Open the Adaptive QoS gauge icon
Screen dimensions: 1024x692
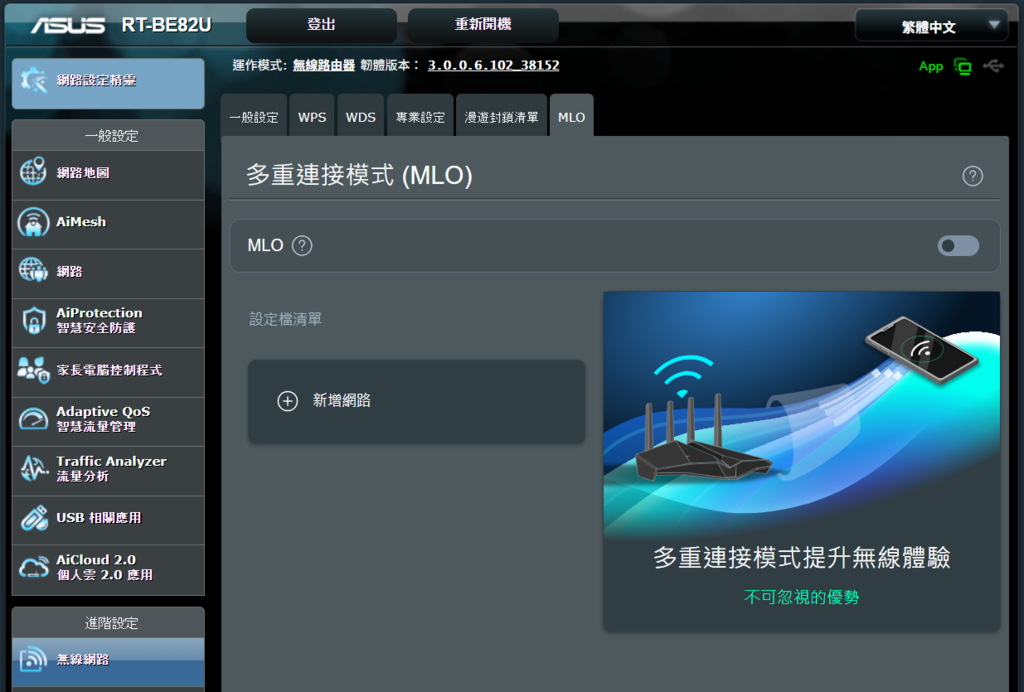pos(33,419)
